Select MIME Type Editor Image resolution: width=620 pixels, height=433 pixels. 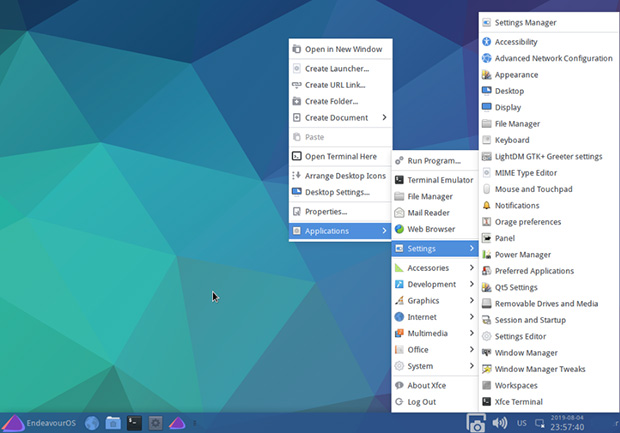(549, 173)
